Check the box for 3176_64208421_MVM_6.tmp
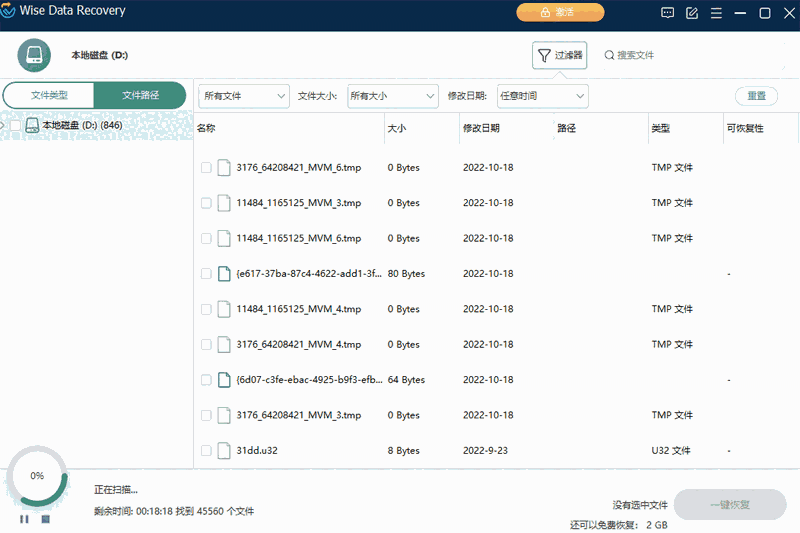This screenshot has width=800, height=533. (x=206, y=168)
